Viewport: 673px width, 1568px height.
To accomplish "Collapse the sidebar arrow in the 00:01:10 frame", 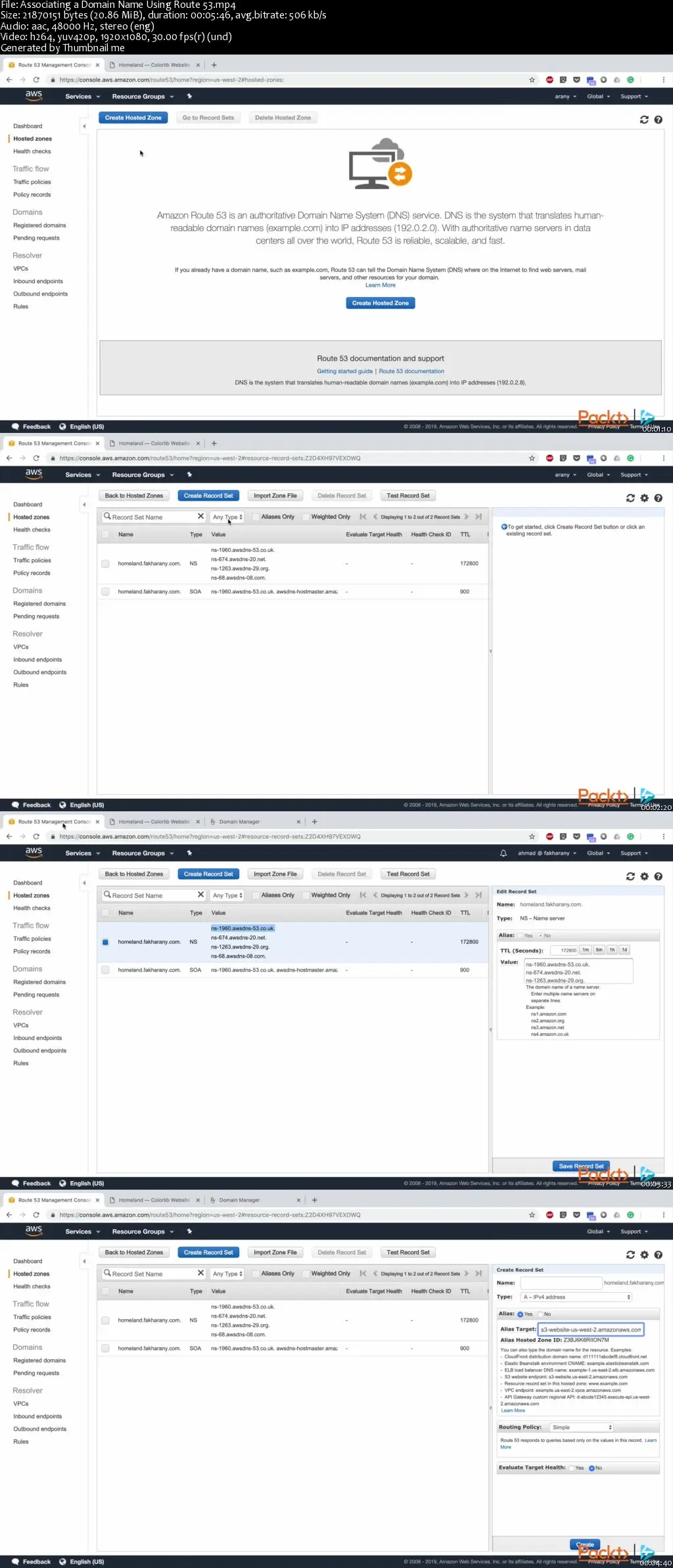I will [83, 126].
